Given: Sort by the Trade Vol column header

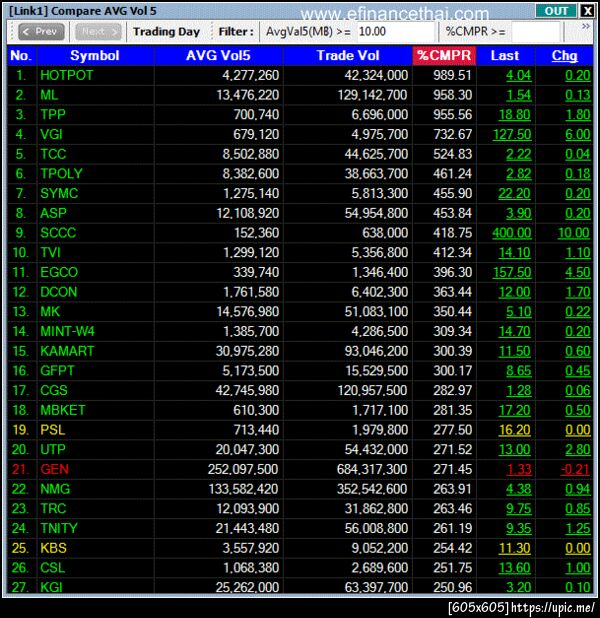Looking at the screenshot, I should [x=348, y=56].
